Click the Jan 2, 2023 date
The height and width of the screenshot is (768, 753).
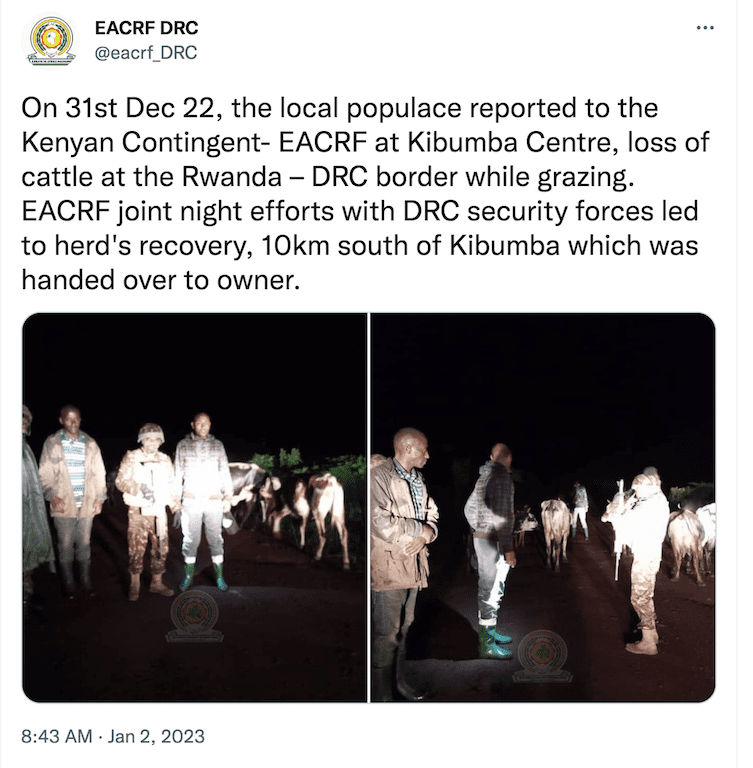click(x=156, y=736)
